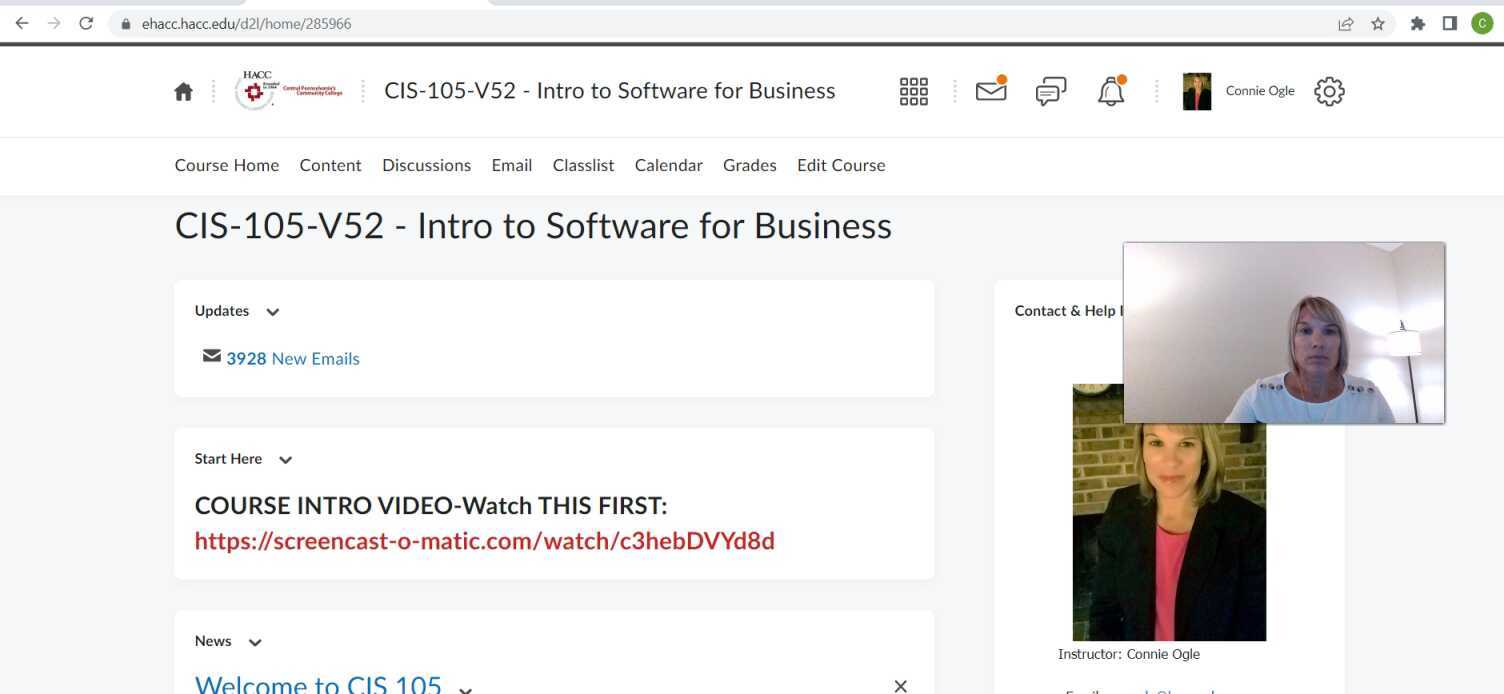Open subscription alerts via the chat bubble icon
The height and width of the screenshot is (694, 1504).
point(1050,90)
